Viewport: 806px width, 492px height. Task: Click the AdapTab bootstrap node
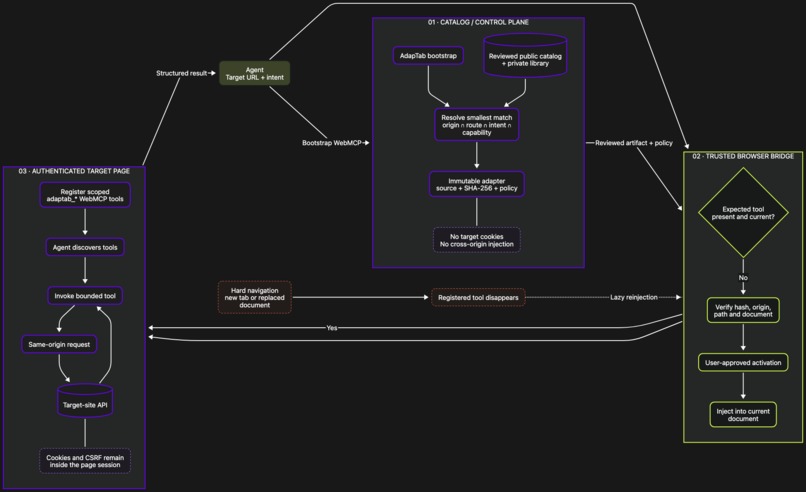tap(428, 56)
